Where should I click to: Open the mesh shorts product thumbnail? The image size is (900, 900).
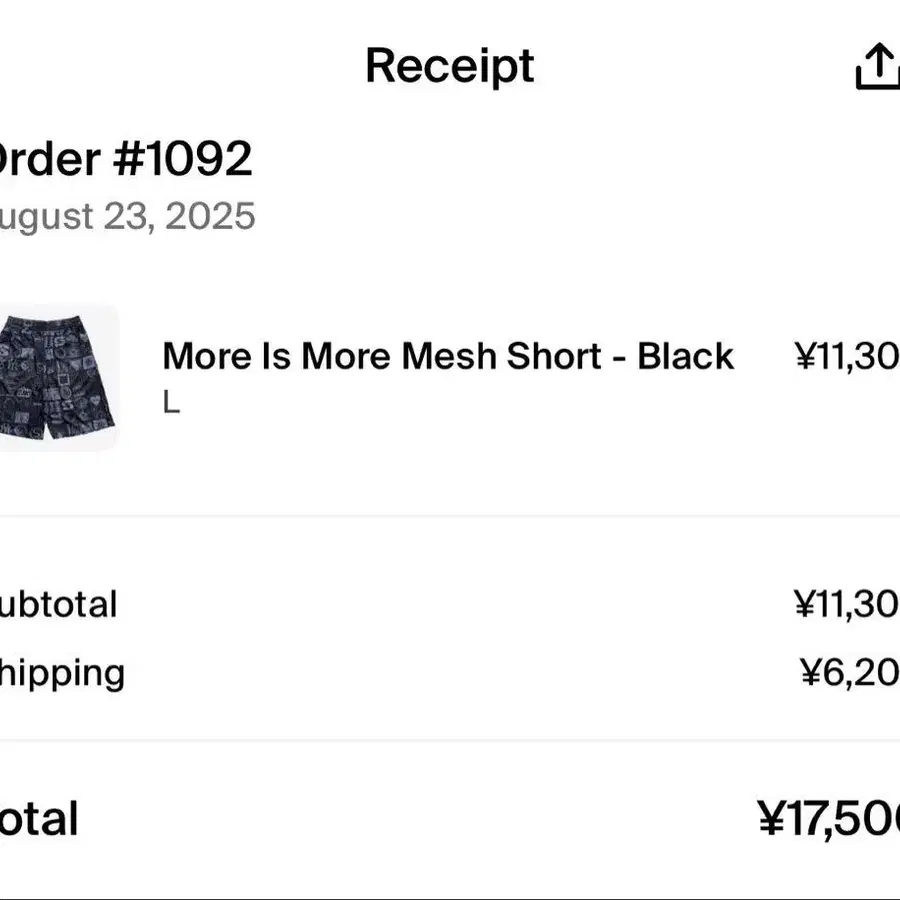coord(57,378)
